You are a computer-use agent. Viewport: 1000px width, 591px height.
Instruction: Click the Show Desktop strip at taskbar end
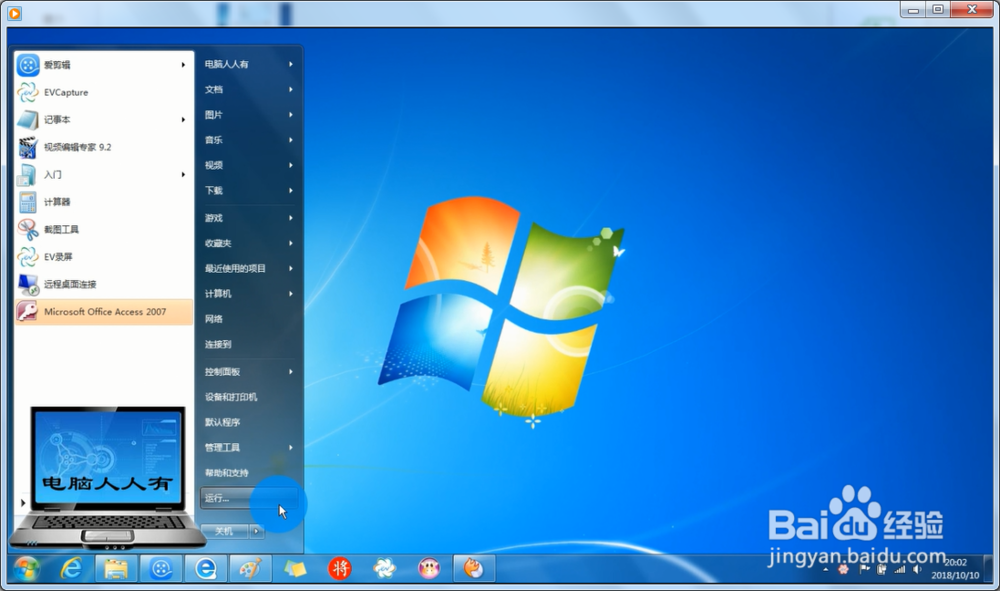click(989, 569)
